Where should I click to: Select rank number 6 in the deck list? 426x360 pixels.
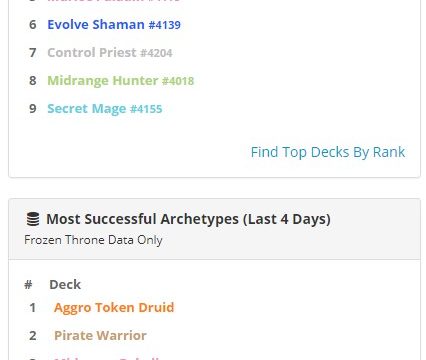33,25
